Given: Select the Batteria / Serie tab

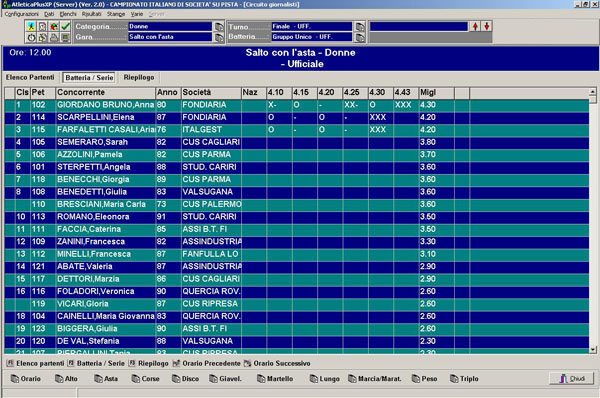Looking at the screenshot, I should pyautogui.click(x=89, y=78).
